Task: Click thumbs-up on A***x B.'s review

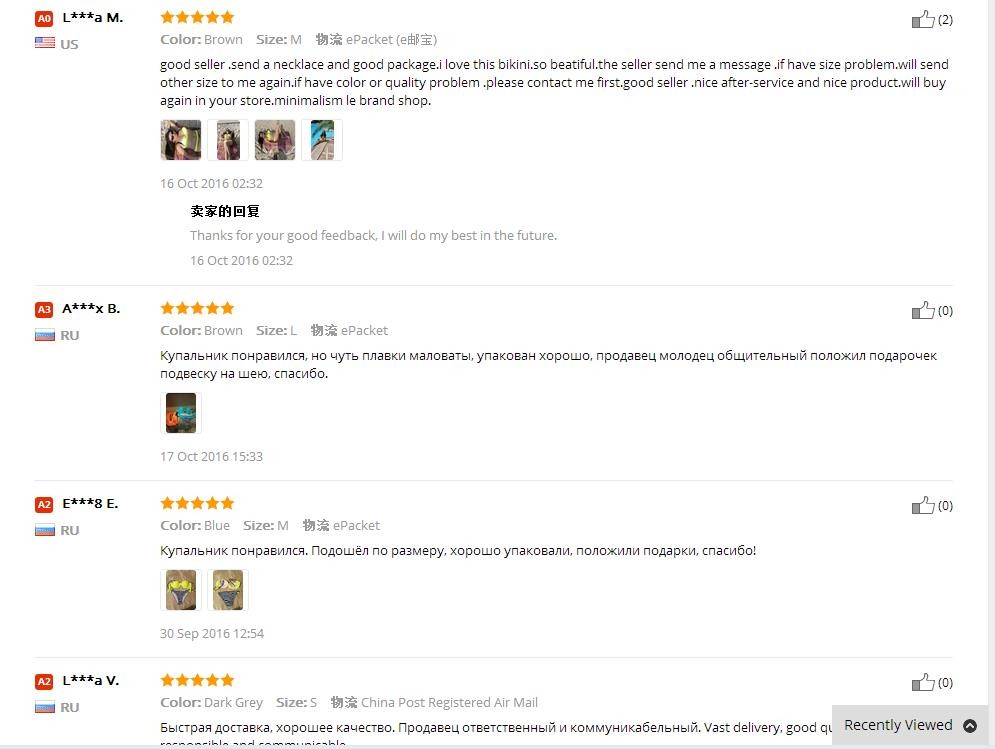Action: tap(923, 310)
